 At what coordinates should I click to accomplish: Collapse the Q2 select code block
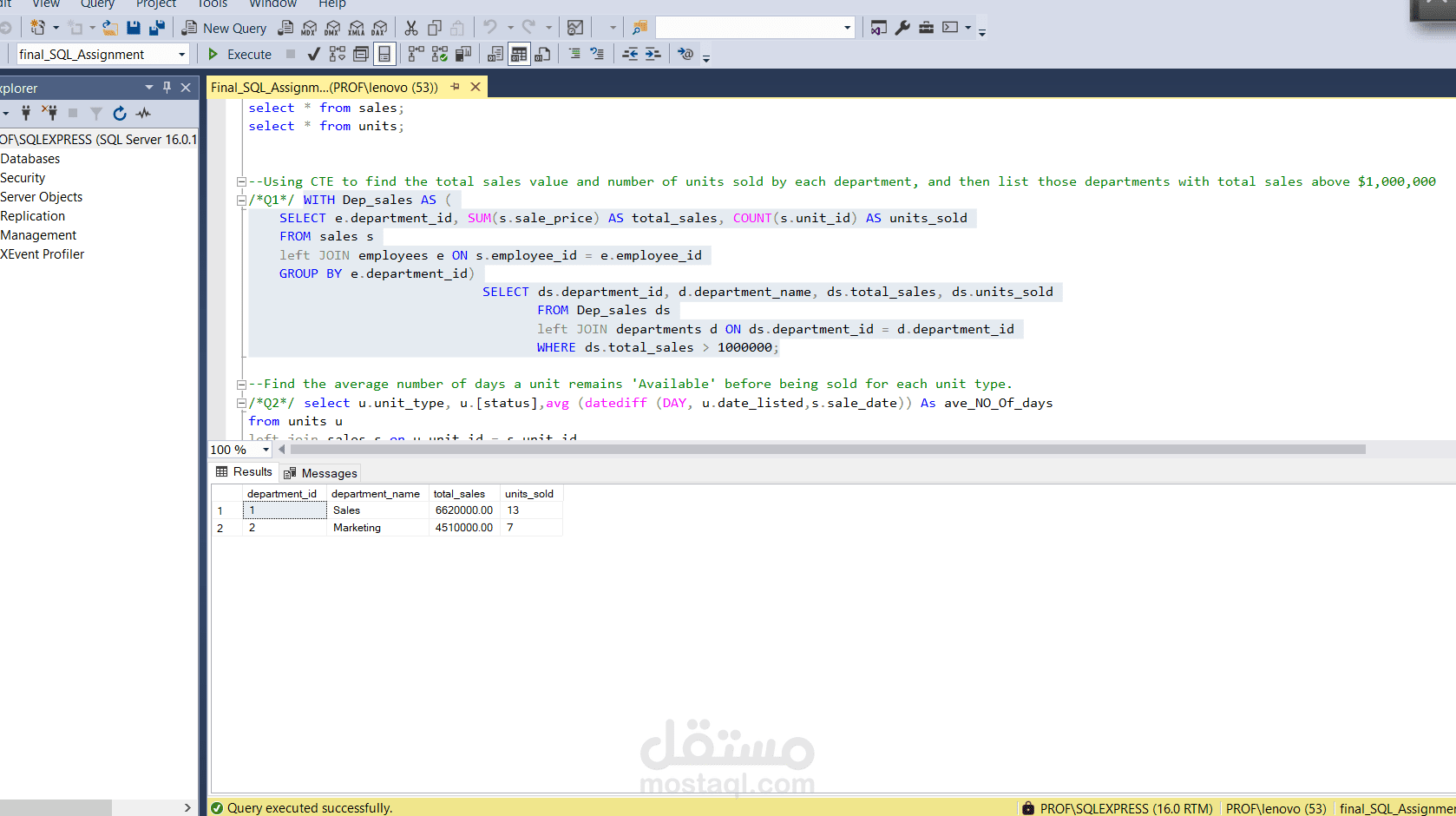coord(241,403)
